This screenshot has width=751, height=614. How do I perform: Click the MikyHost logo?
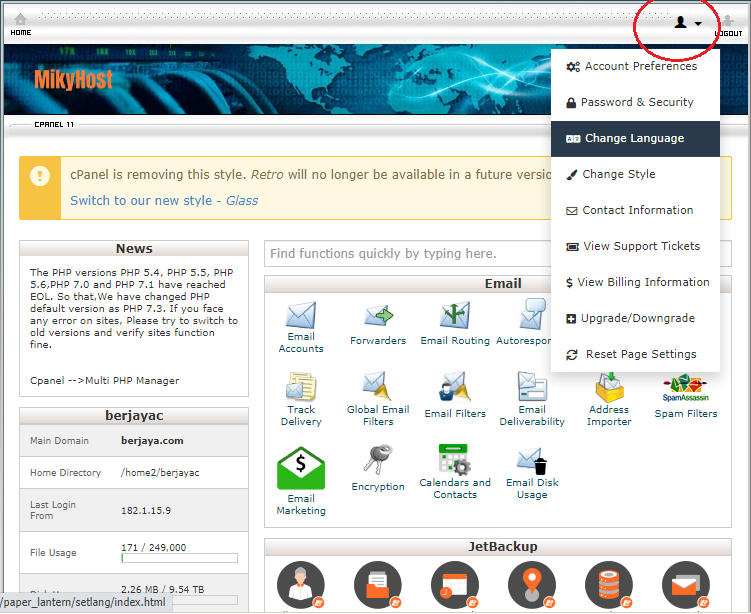pos(73,80)
